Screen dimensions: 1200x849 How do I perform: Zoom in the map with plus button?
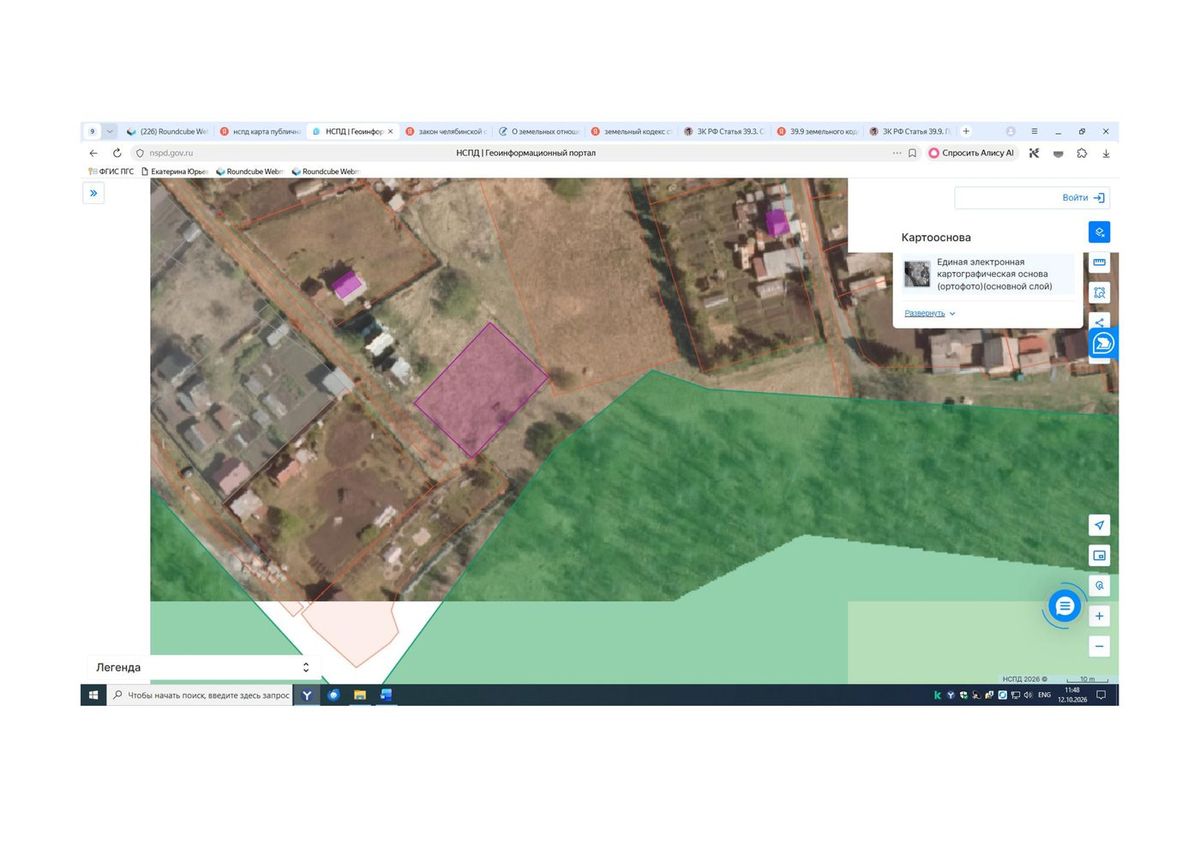click(1099, 616)
